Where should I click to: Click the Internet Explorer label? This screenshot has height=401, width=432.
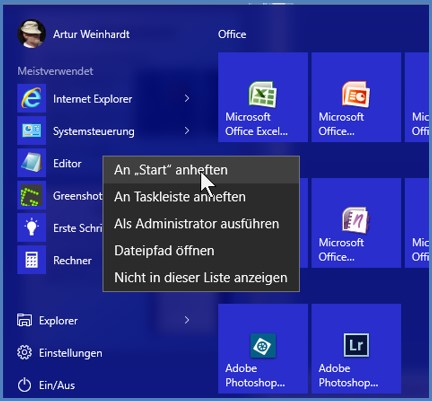click(93, 99)
